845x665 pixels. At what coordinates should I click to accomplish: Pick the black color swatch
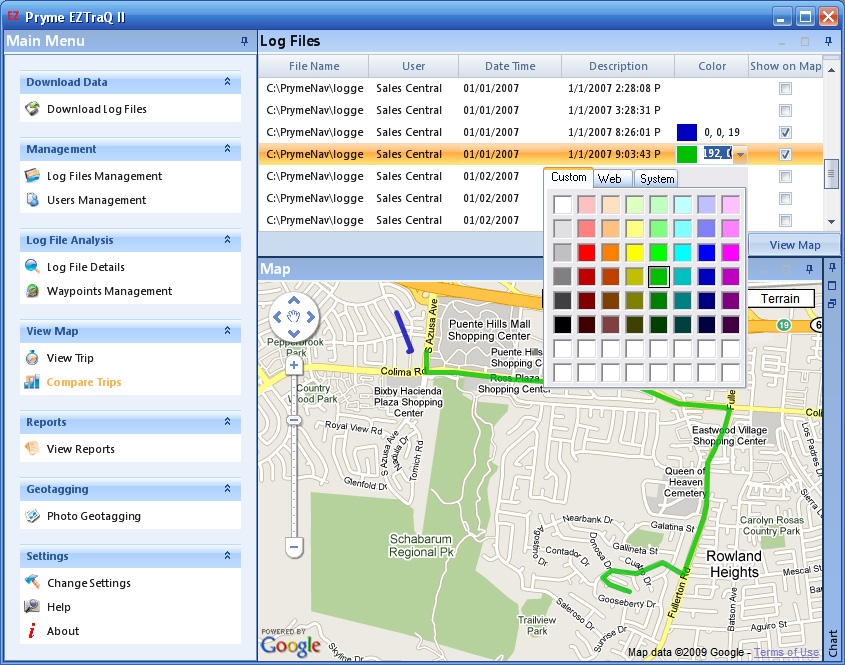(x=563, y=324)
